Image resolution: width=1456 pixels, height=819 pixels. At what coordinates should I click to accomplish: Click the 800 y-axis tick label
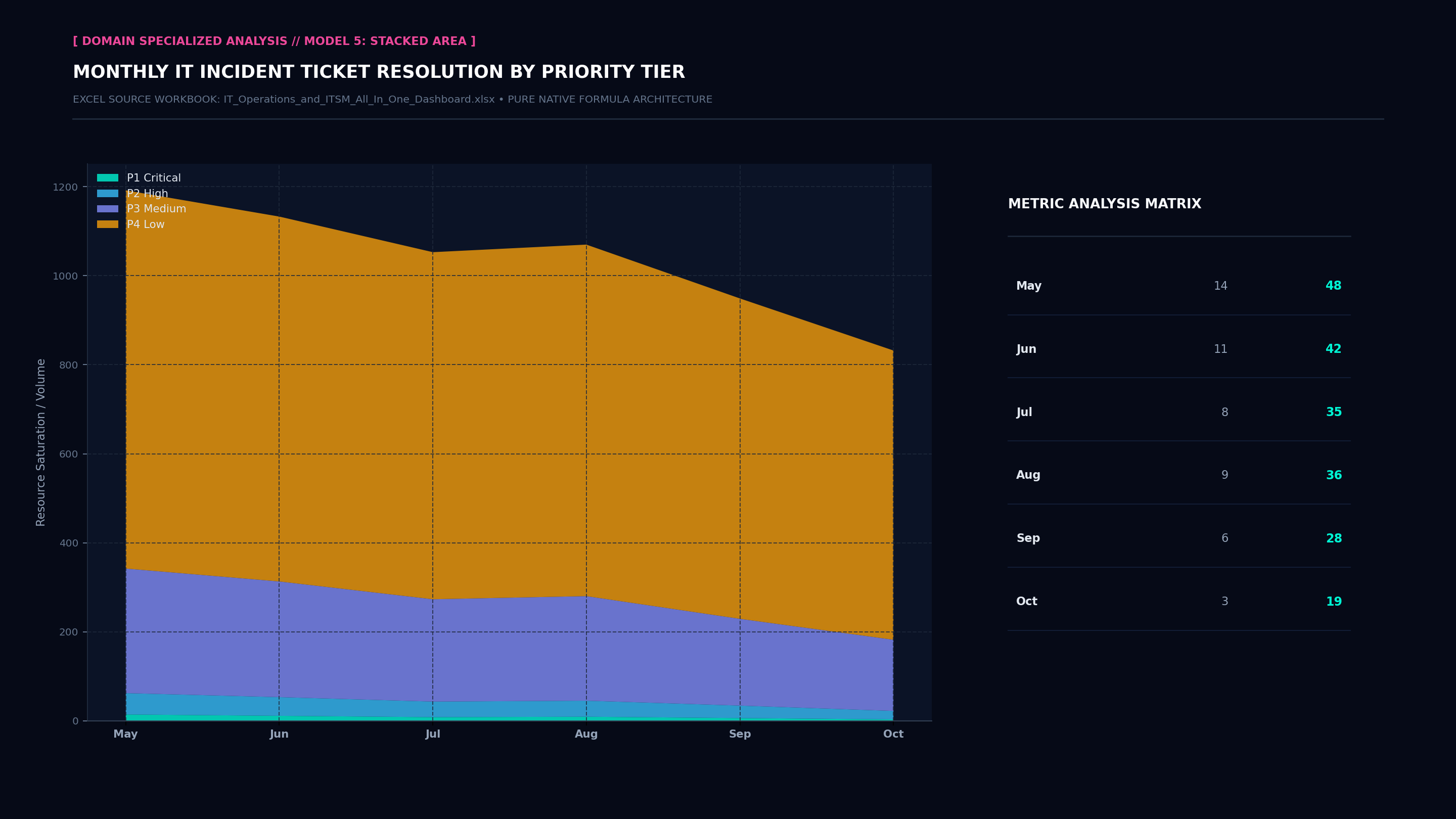69,365
